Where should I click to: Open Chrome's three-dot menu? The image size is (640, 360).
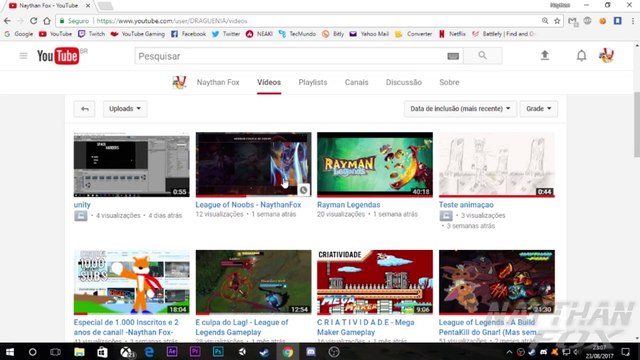[633, 21]
